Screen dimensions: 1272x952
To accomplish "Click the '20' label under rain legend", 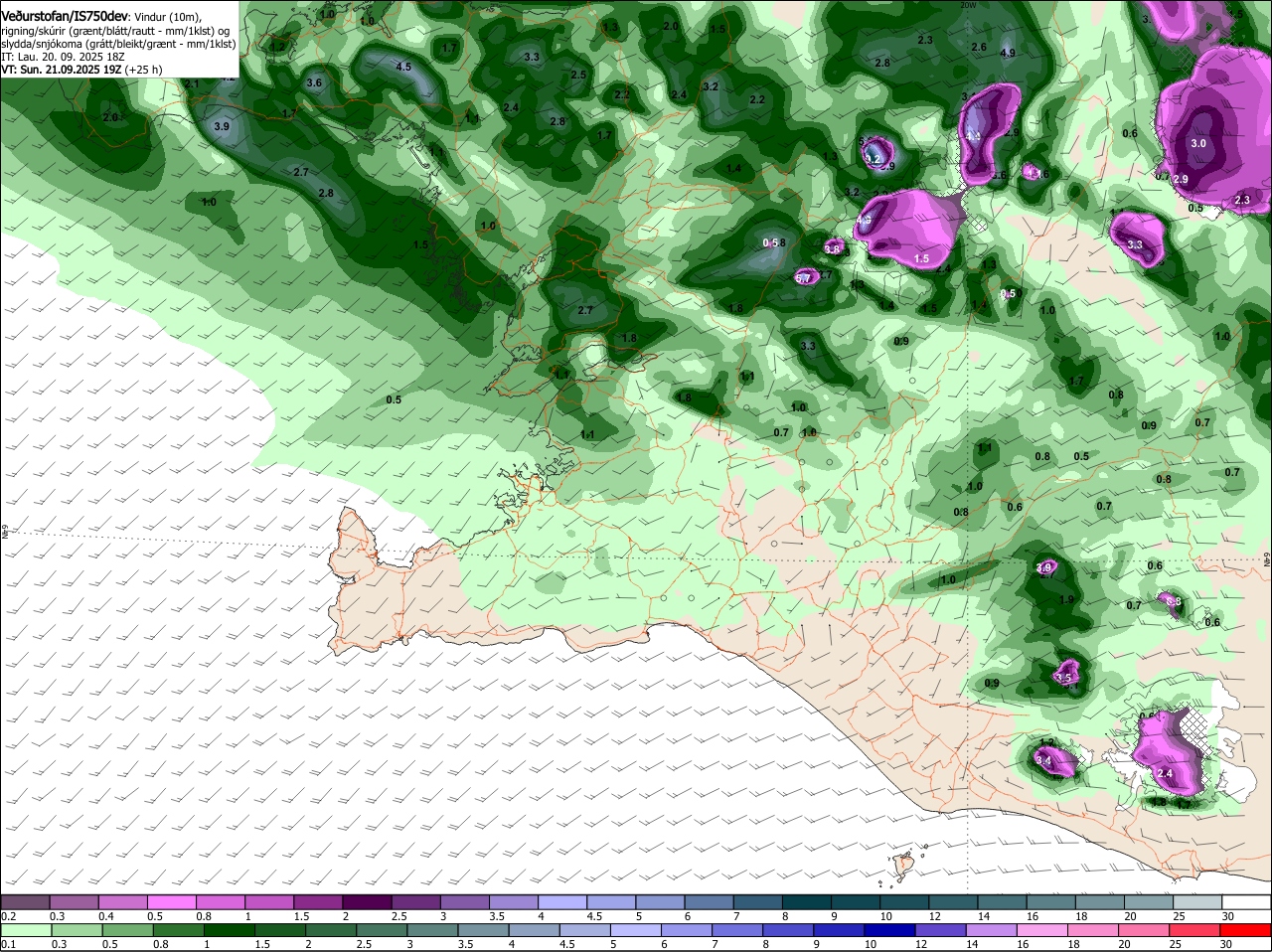I will [1123, 945].
